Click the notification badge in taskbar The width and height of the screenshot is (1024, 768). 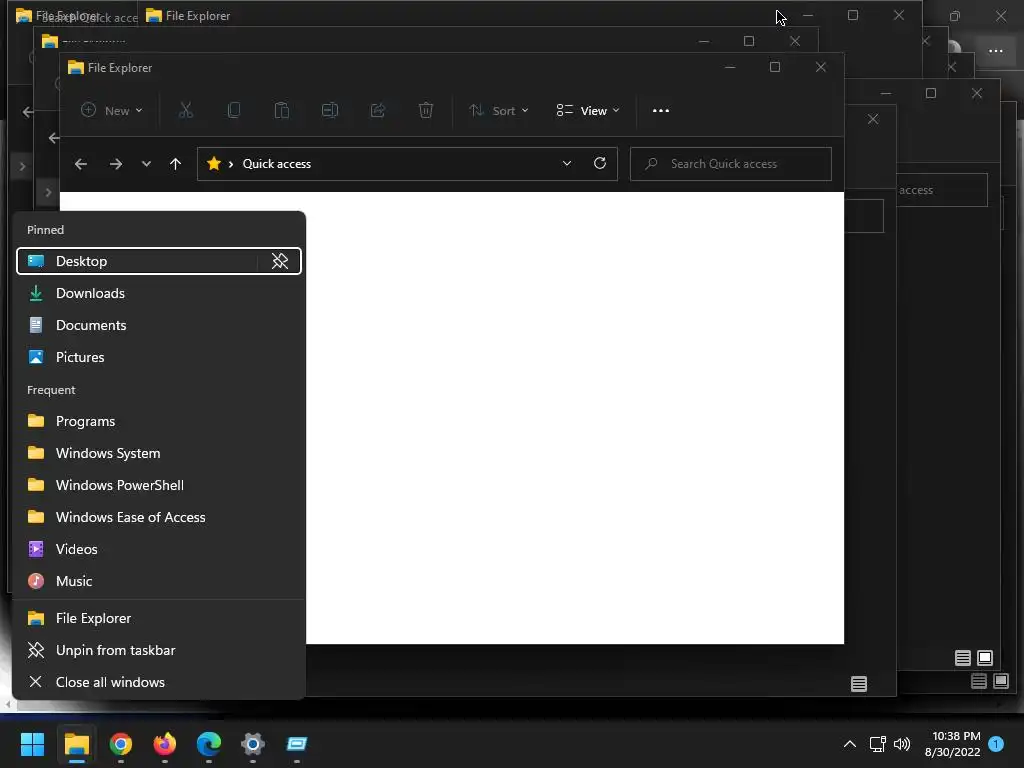(996, 743)
